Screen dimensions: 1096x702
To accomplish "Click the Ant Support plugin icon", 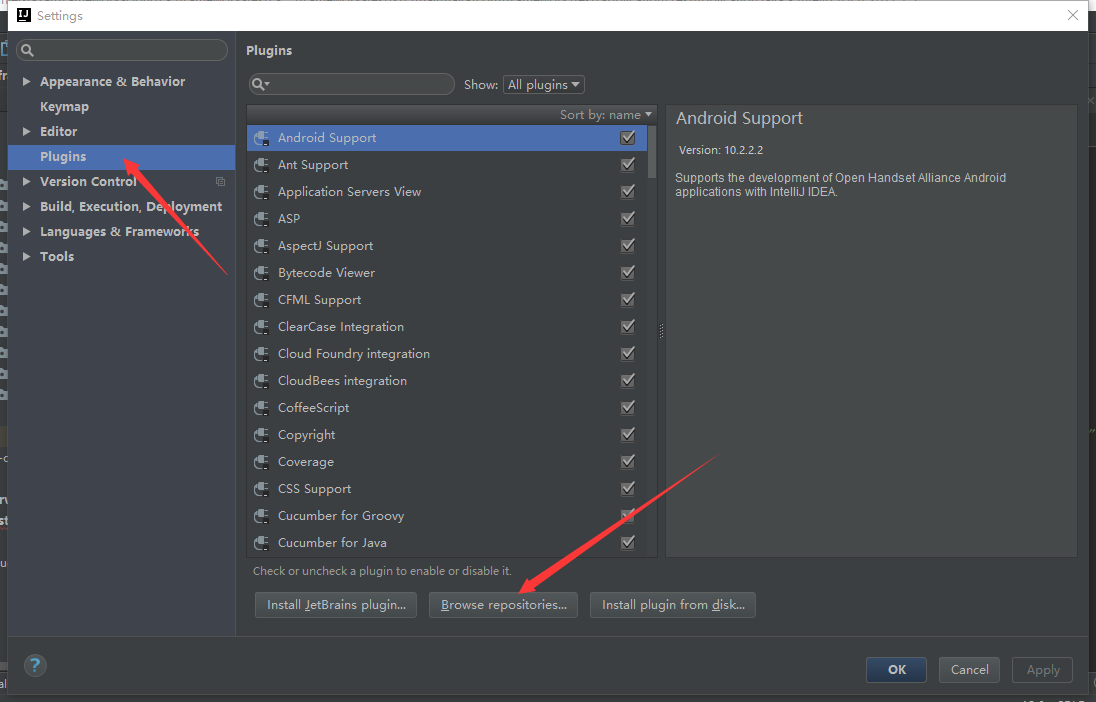I will tap(261, 165).
